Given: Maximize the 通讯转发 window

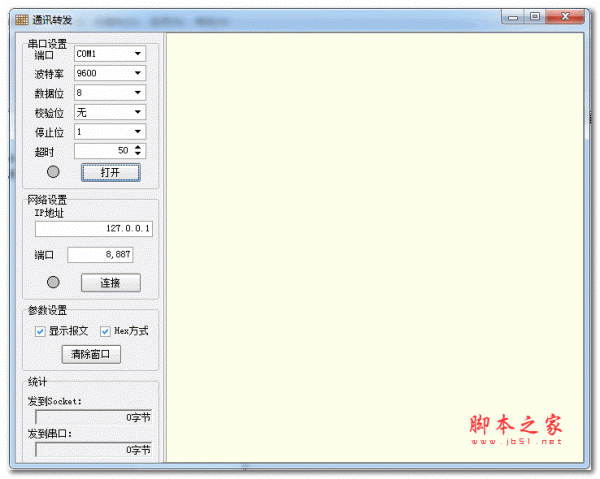Looking at the screenshot, I should 535,16.
